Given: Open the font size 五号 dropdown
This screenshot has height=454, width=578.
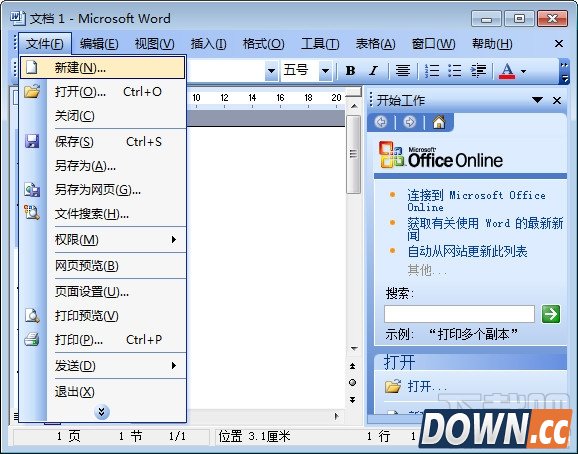Looking at the screenshot, I should pyautogui.click(x=325, y=70).
